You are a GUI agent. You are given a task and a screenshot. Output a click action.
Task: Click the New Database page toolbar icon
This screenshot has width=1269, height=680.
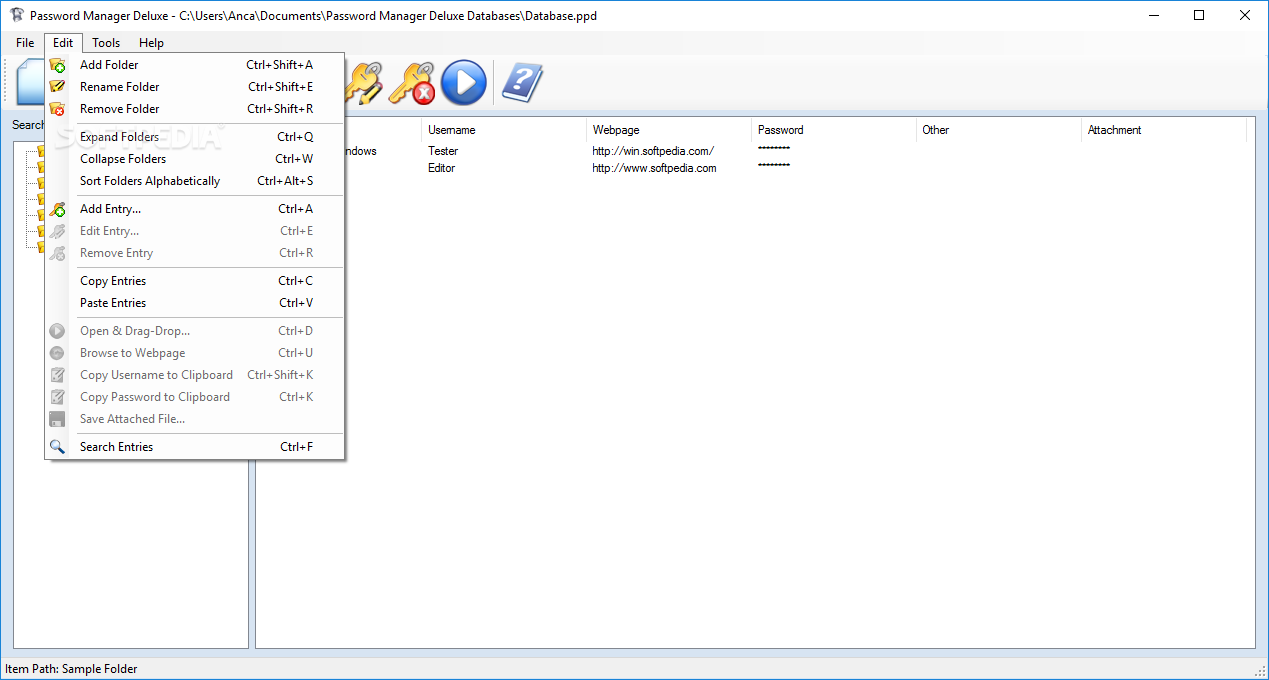coord(30,82)
